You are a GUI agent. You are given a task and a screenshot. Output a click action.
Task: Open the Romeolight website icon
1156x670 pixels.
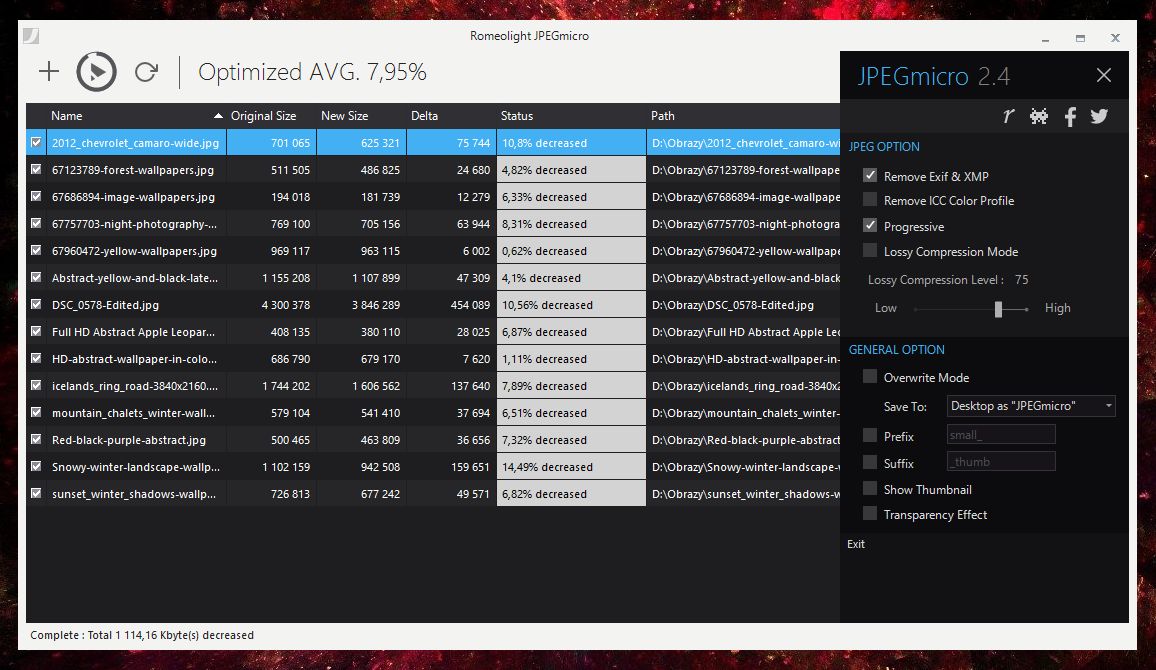tap(1008, 116)
